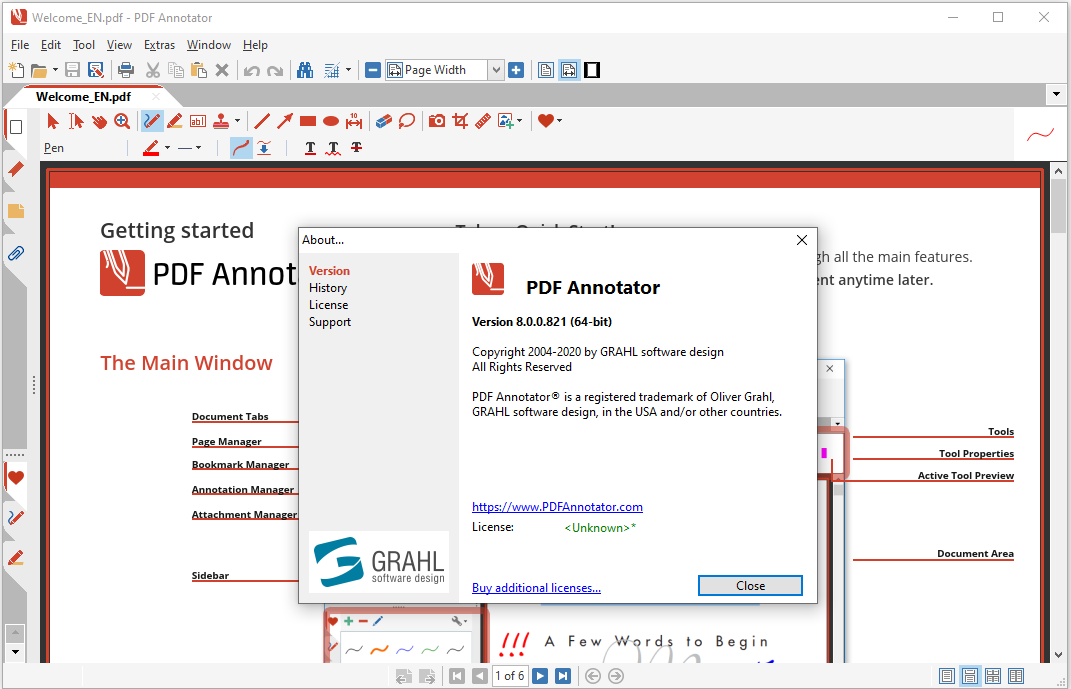Toggle smooth pen curve option
Viewport: 1071px width, 689px height.
tap(241, 147)
